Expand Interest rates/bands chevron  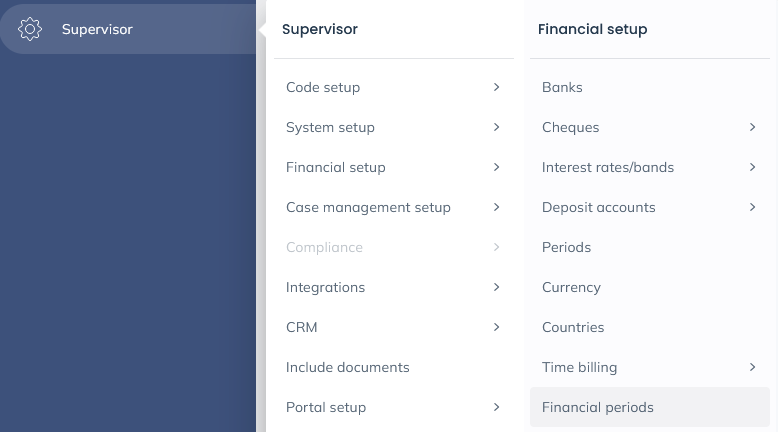(x=752, y=167)
